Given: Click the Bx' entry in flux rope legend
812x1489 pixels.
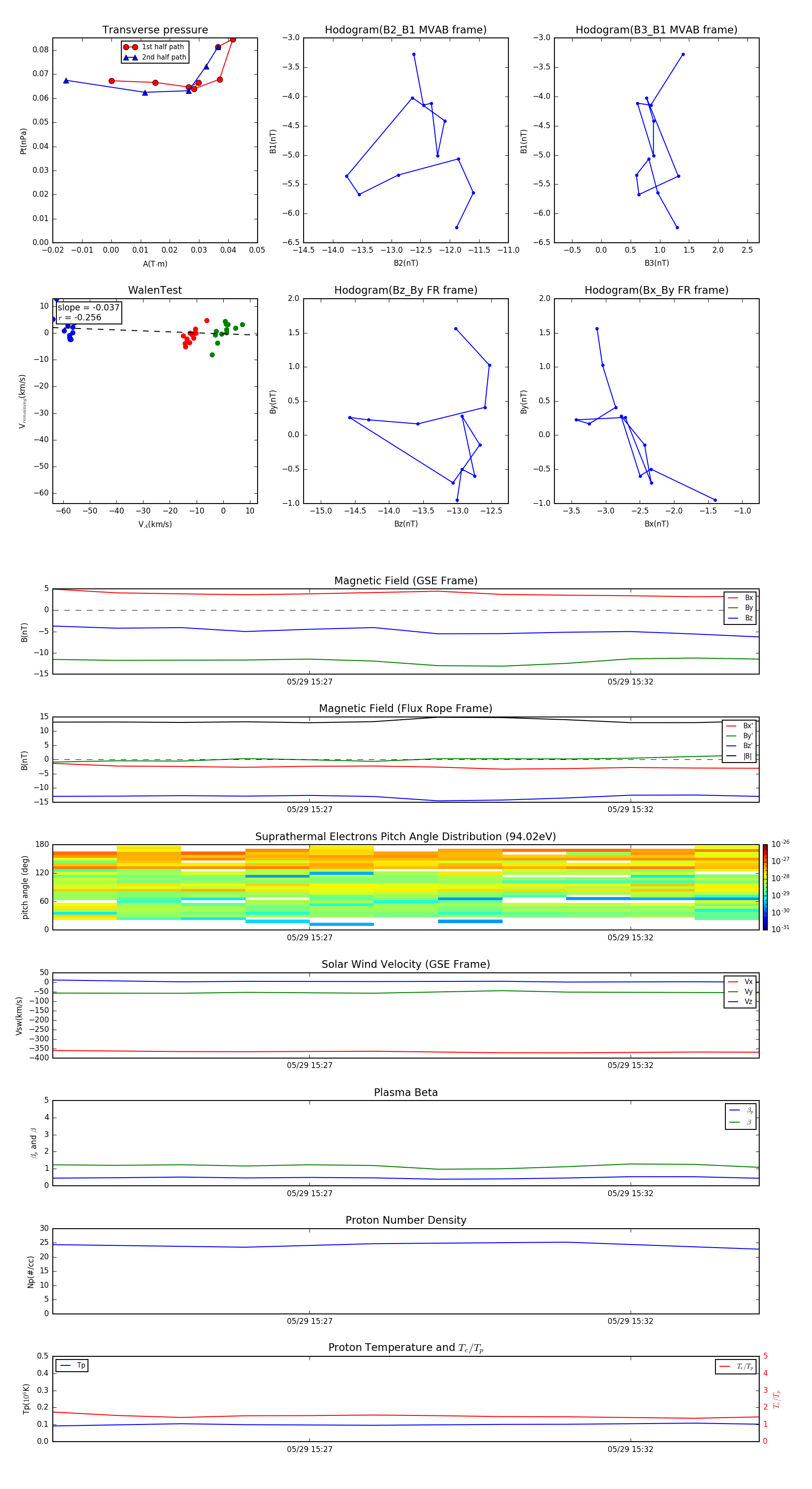Looking at the screenshot, I should (x=740, y=726).
